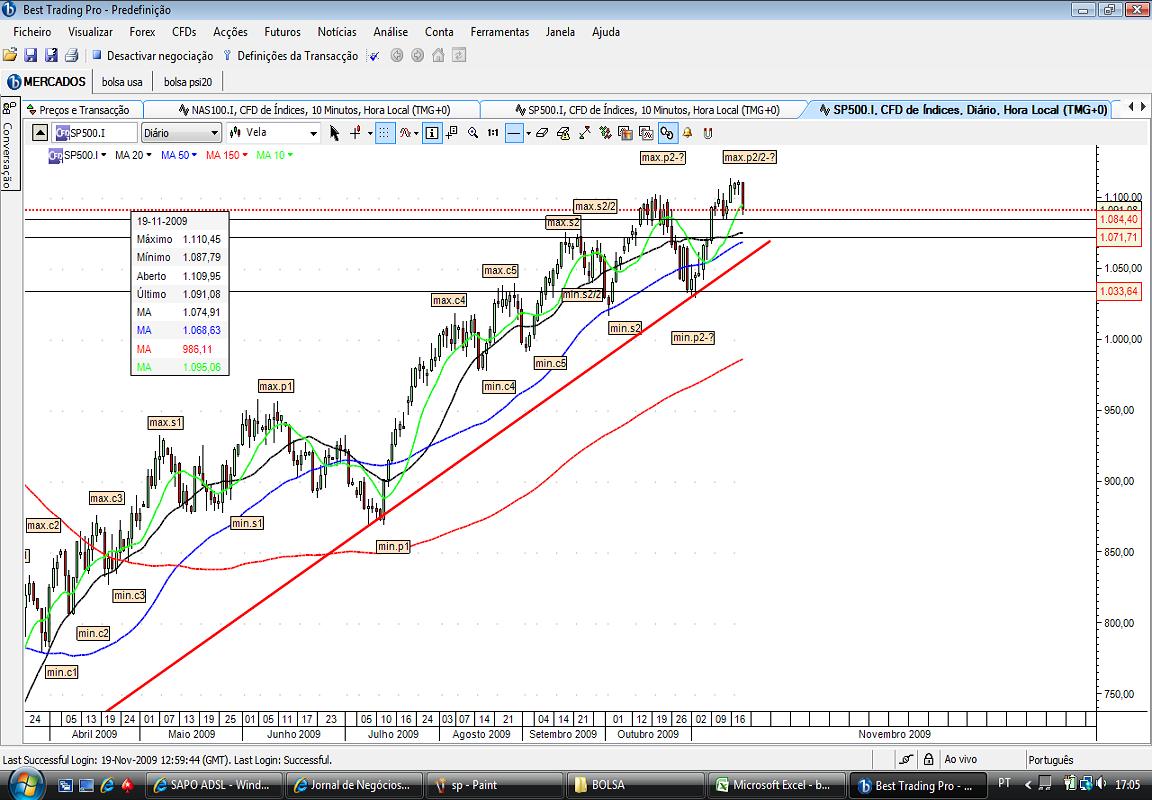This screenshot has width=1152, height=800.
Task: Navigate back with left arrow circle
Action: coord(397,55)
